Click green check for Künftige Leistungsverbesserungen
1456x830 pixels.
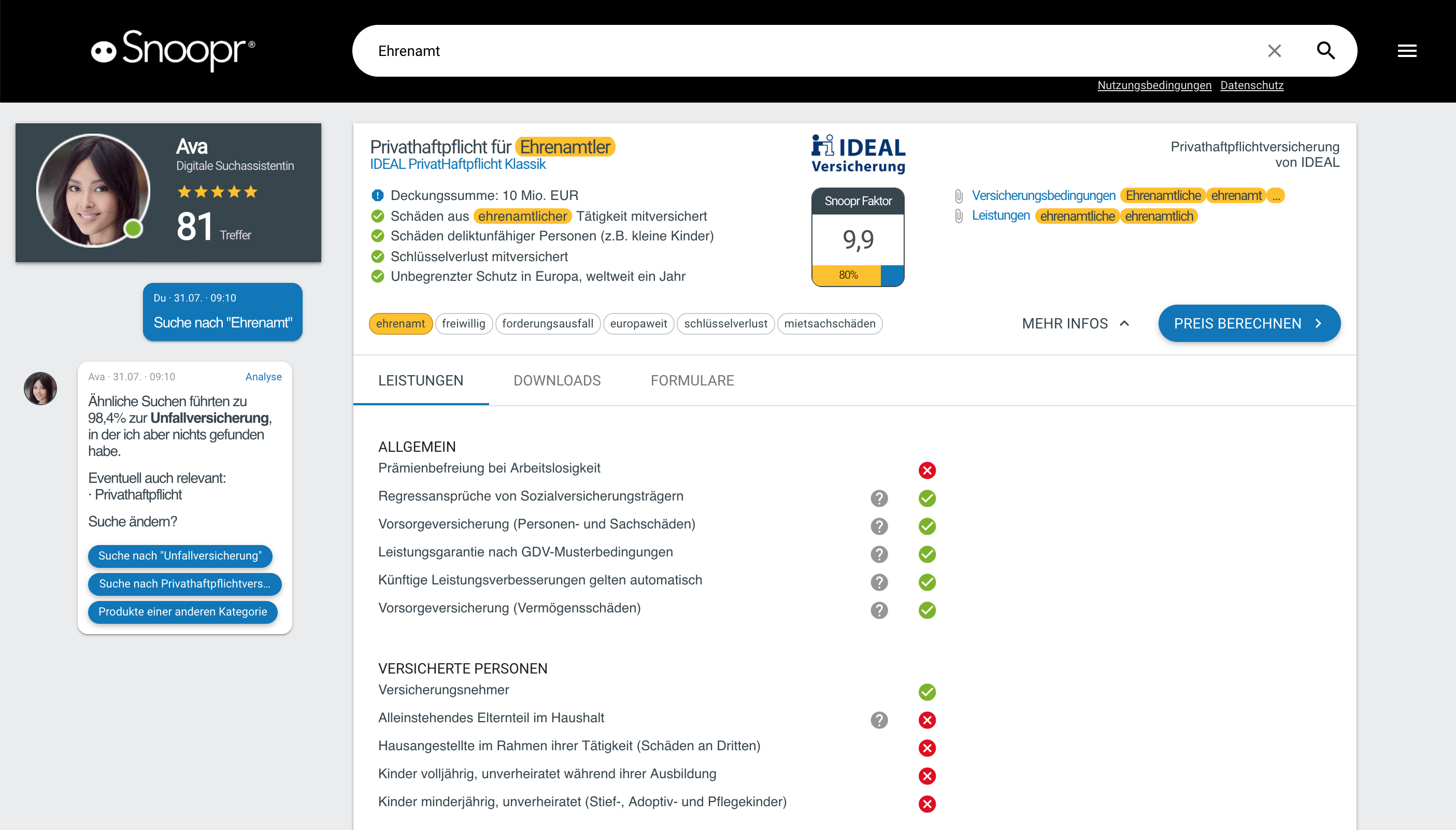coord(926,582)
